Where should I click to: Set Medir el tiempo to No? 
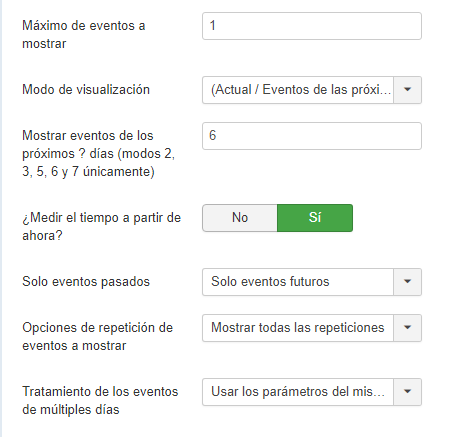(x=240, y=218)
